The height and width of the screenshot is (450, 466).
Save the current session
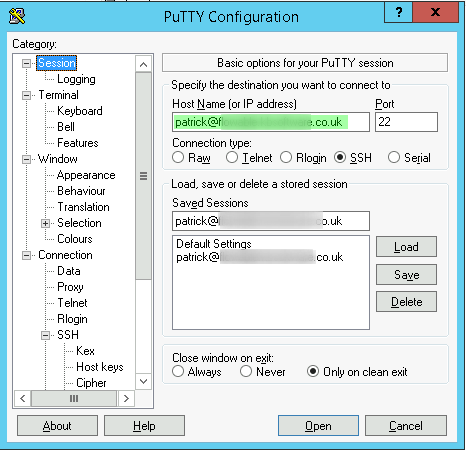pyautogui.click(x=406, y=275)
